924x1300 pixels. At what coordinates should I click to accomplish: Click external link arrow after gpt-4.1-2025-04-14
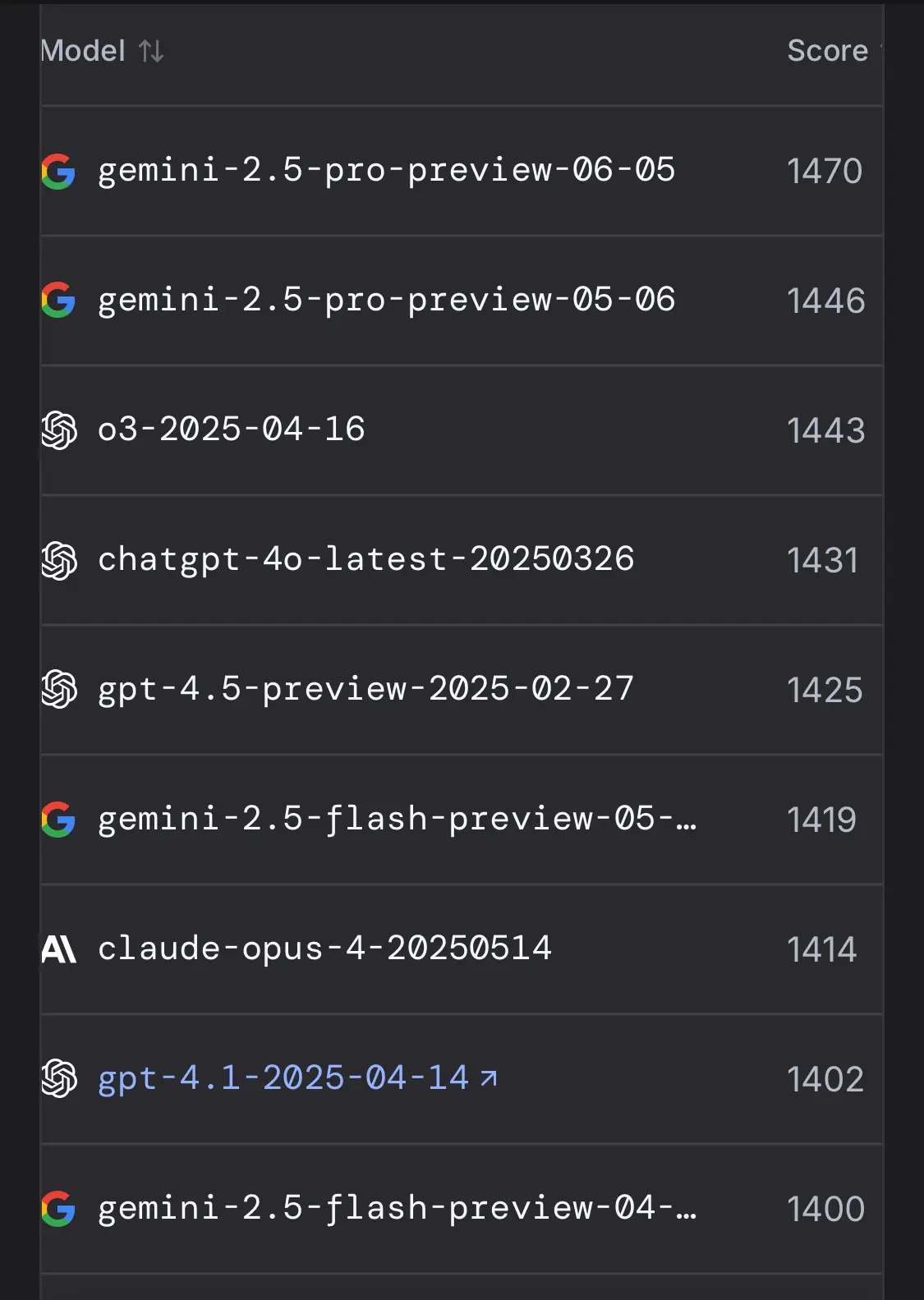pyautogui.click(x=489, y=1078)
